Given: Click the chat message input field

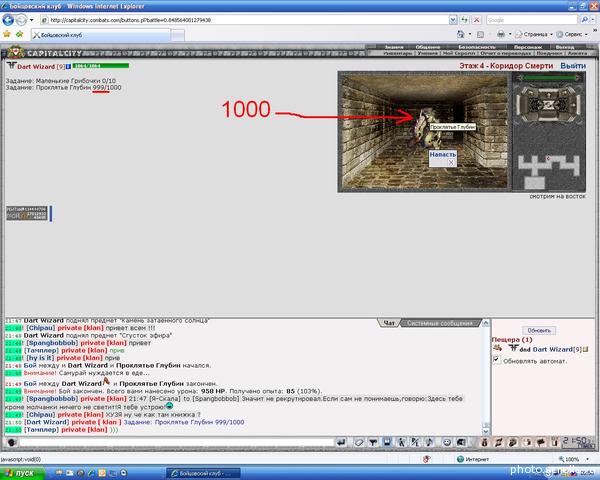Looking at the screenshot, I should click(177, 442).
